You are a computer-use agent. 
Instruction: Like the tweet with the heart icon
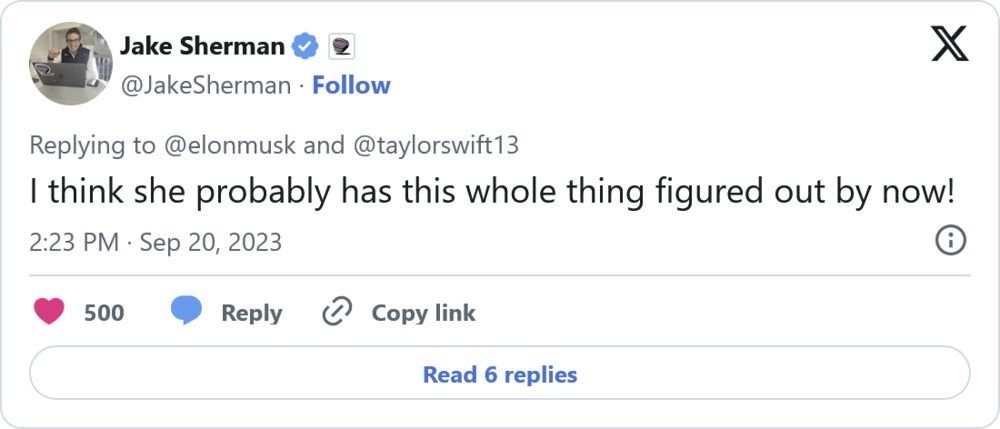pos(49,312)
